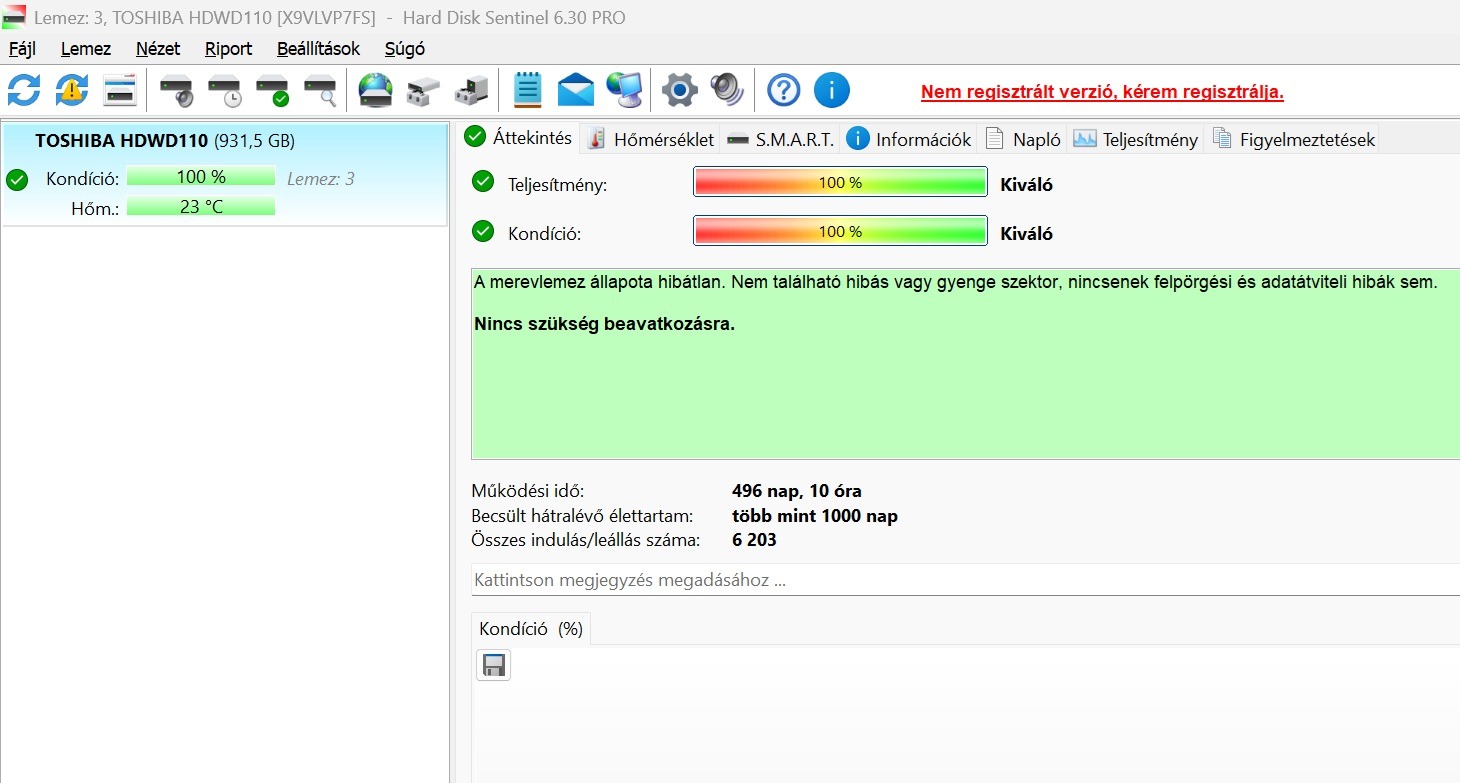Click the first grey drive cabinet icon
The width and height of the screenshot is (1460, 783).
[x=424, y=91]
